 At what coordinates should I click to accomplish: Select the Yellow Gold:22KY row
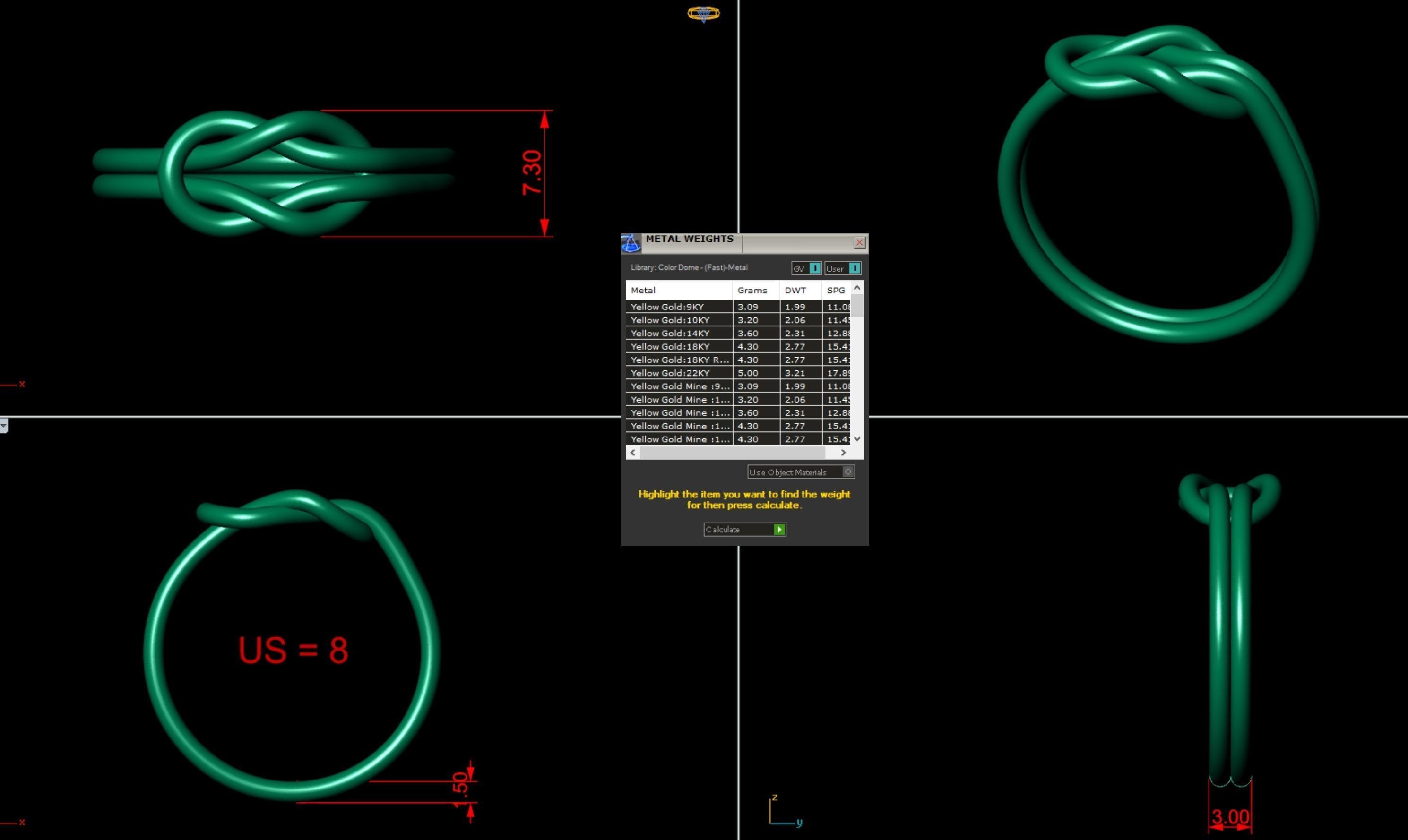pyautogui.click(x=738, y=373)
